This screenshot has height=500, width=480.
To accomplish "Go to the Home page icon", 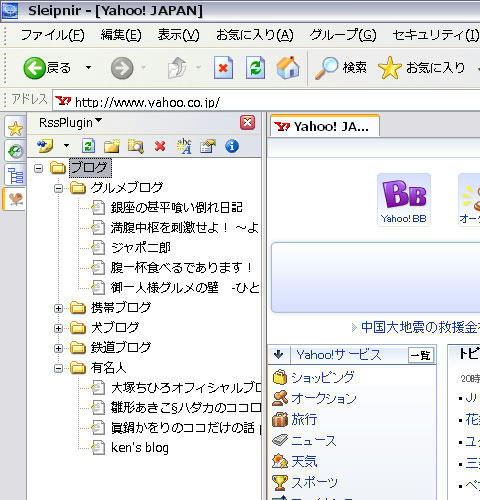I will coord(288,68).
